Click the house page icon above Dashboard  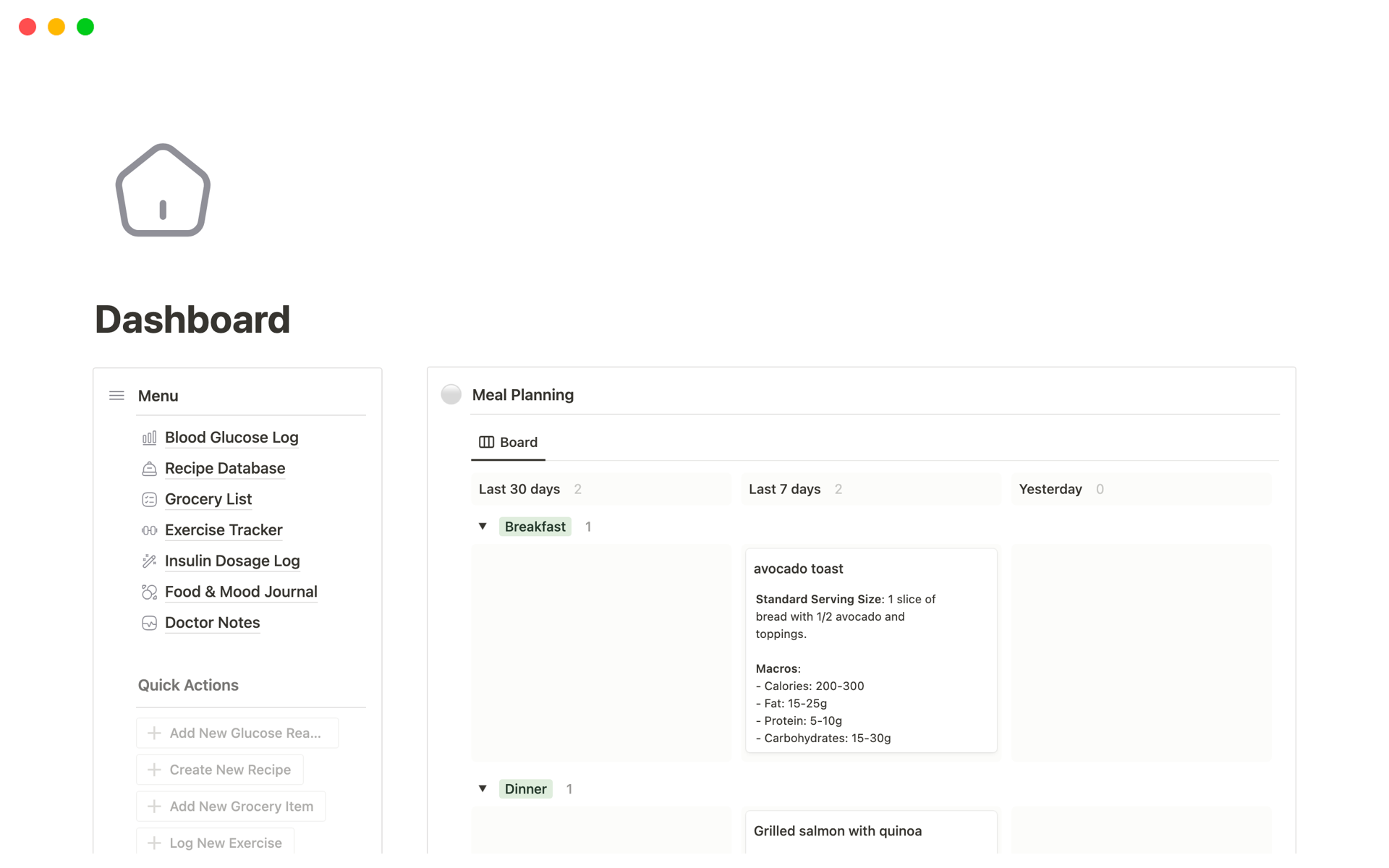pos(163,191)
